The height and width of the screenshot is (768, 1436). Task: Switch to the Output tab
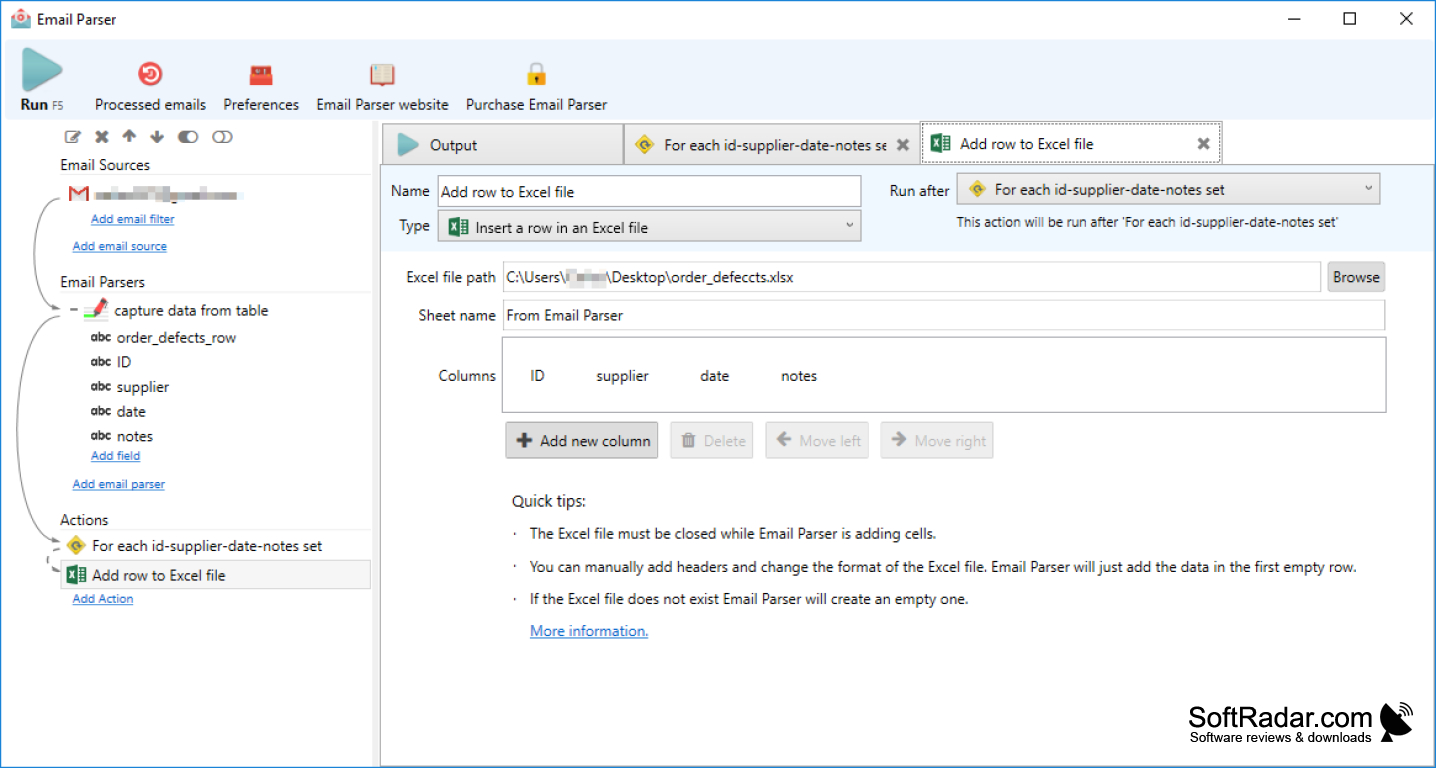click(502, 145)
